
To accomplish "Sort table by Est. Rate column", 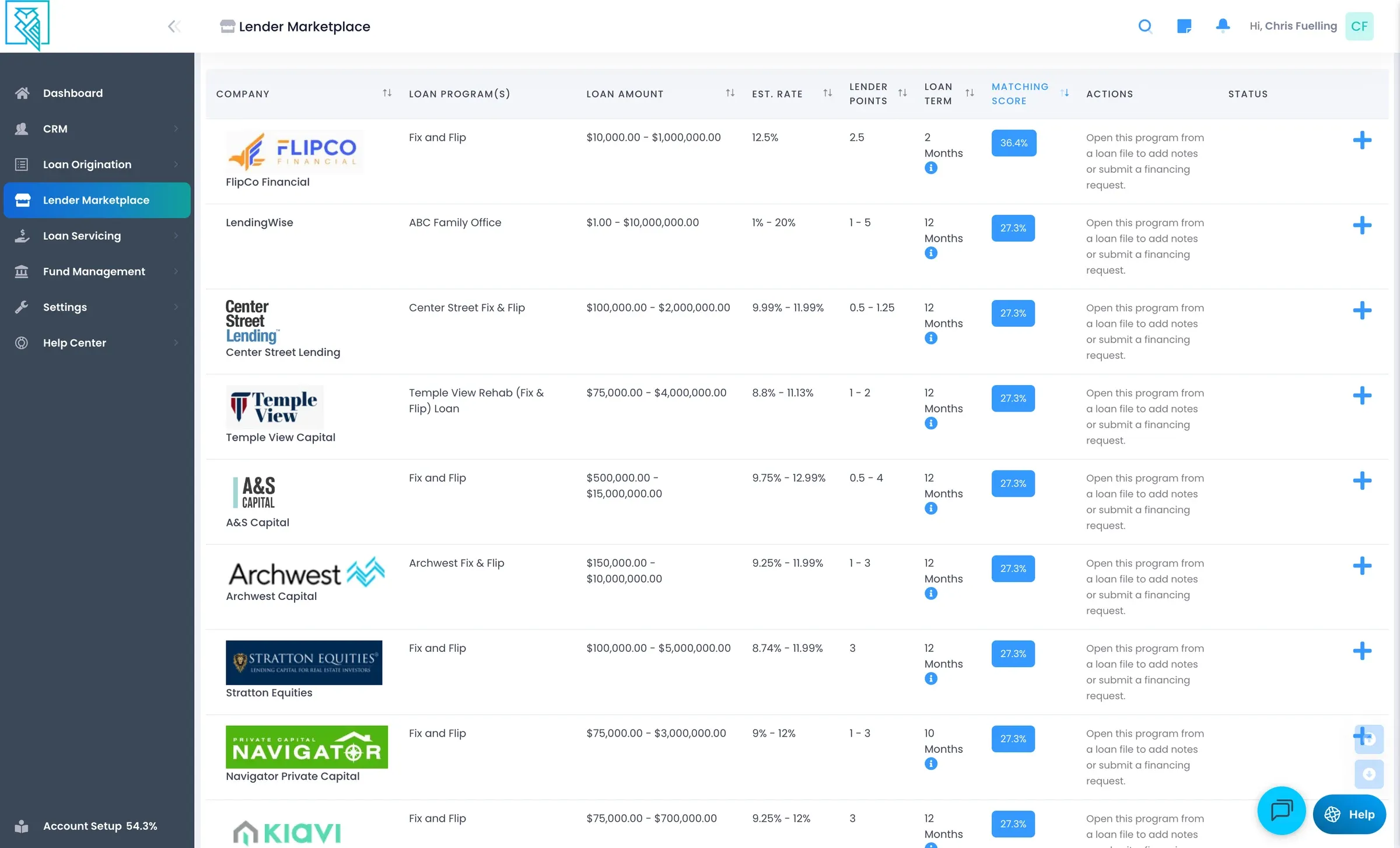I will [827, 93].
